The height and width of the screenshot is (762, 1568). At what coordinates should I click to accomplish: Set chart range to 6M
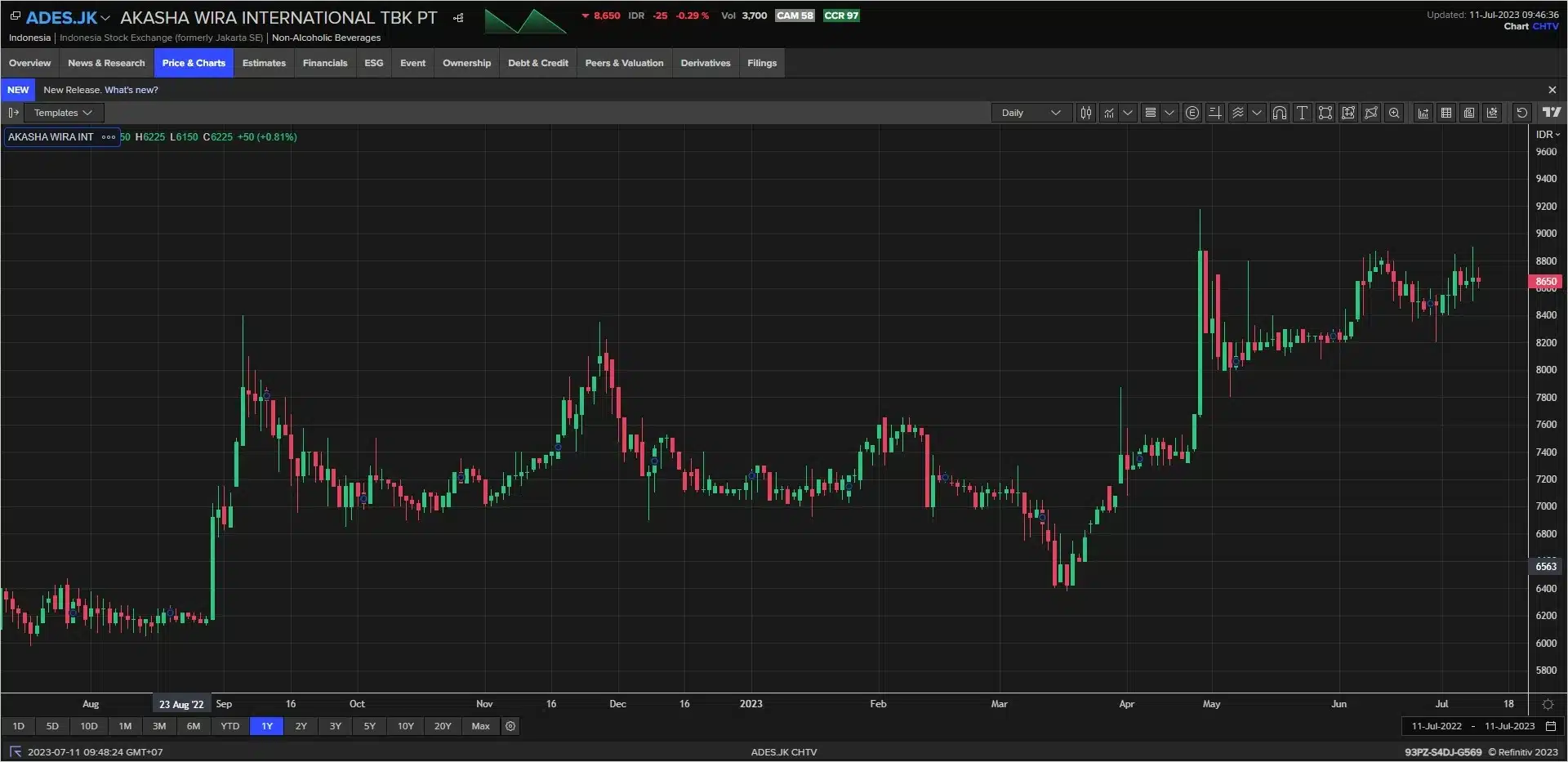(x=194, y=726)
